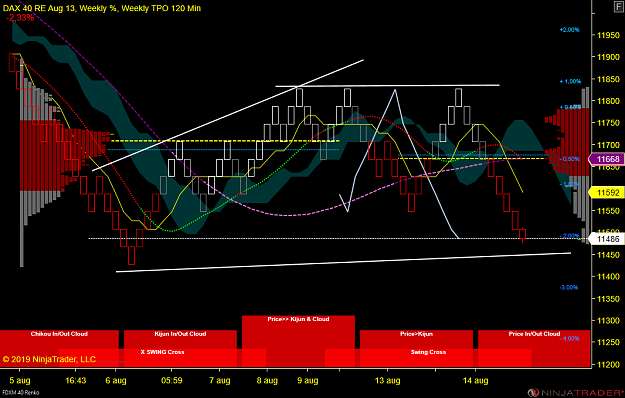Screen dimensions: 625x398
Task: Select the white 11486 current price marker
Action: click(x=607, y=239)
